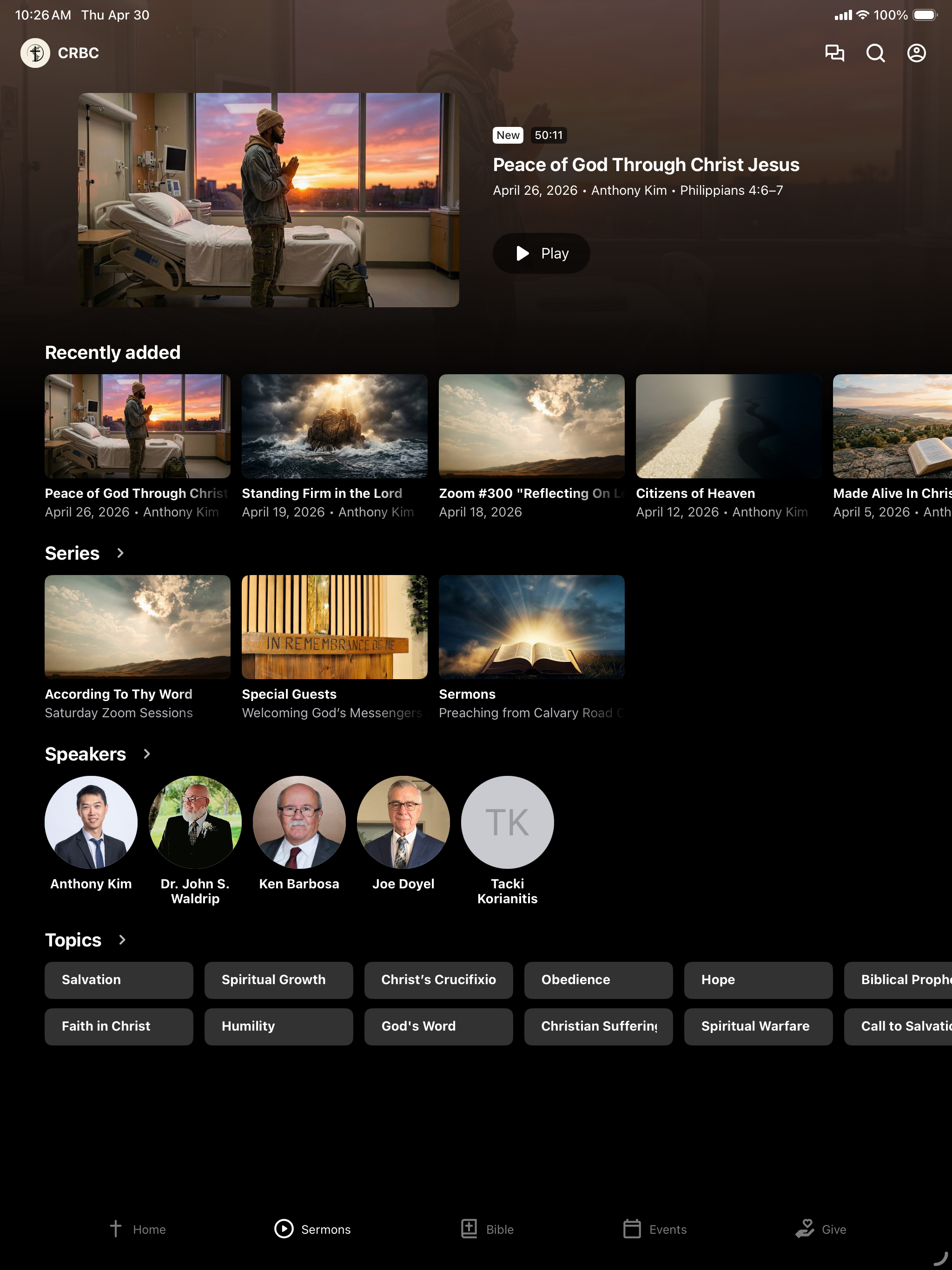The image size is (952, 1270).
Task: Open Standing Firm in the Lord thumbnail
Action: coord(335,426)
